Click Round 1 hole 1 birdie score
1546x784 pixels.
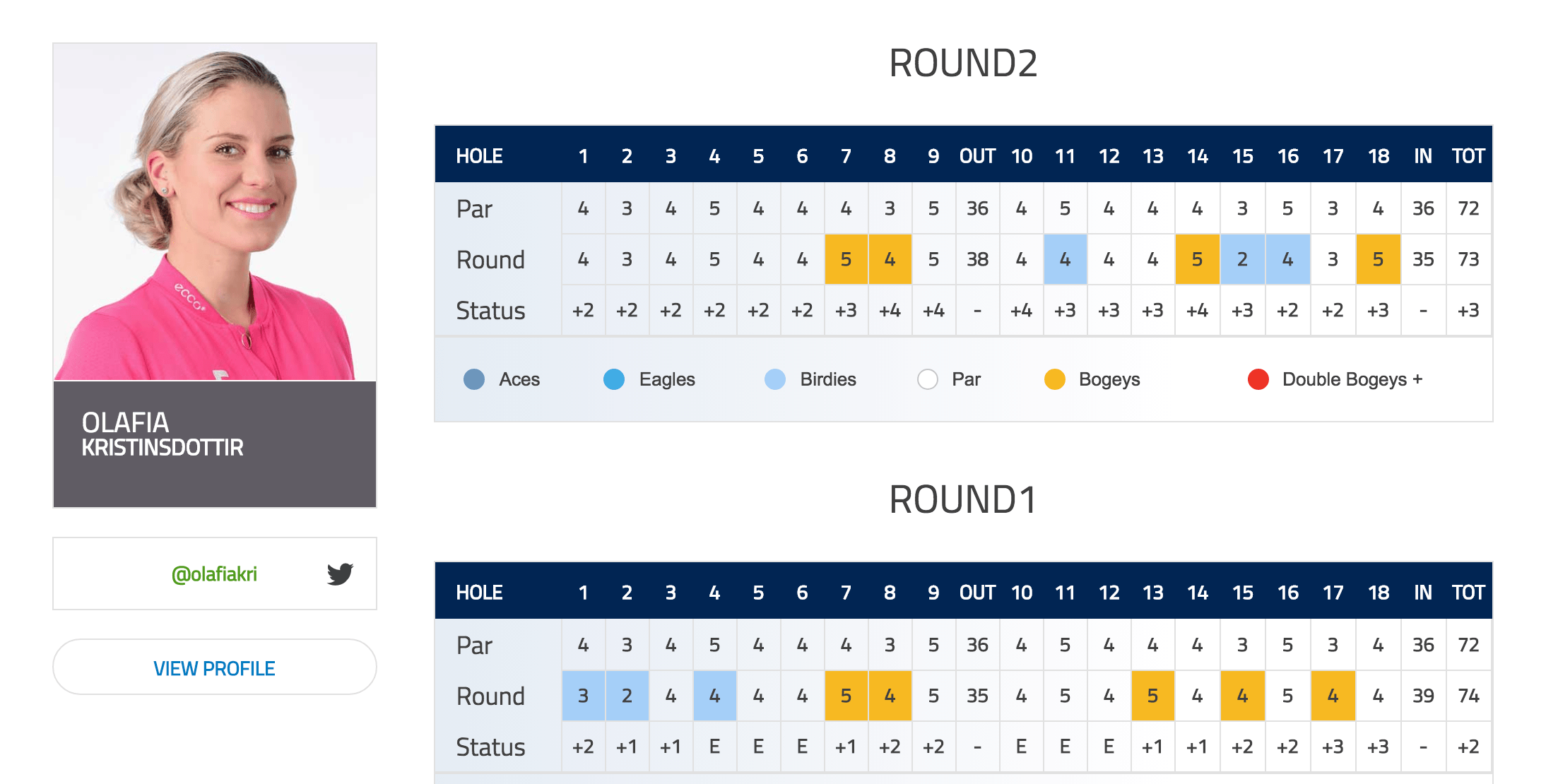click(x=583, y=696)
